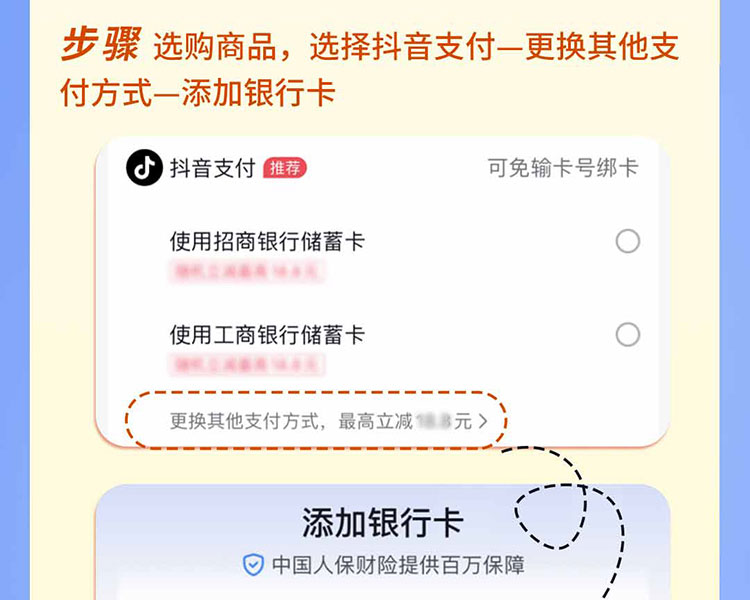Click the 抖音支付 label
The image size is (750, 600).
(x=212, y=168)
